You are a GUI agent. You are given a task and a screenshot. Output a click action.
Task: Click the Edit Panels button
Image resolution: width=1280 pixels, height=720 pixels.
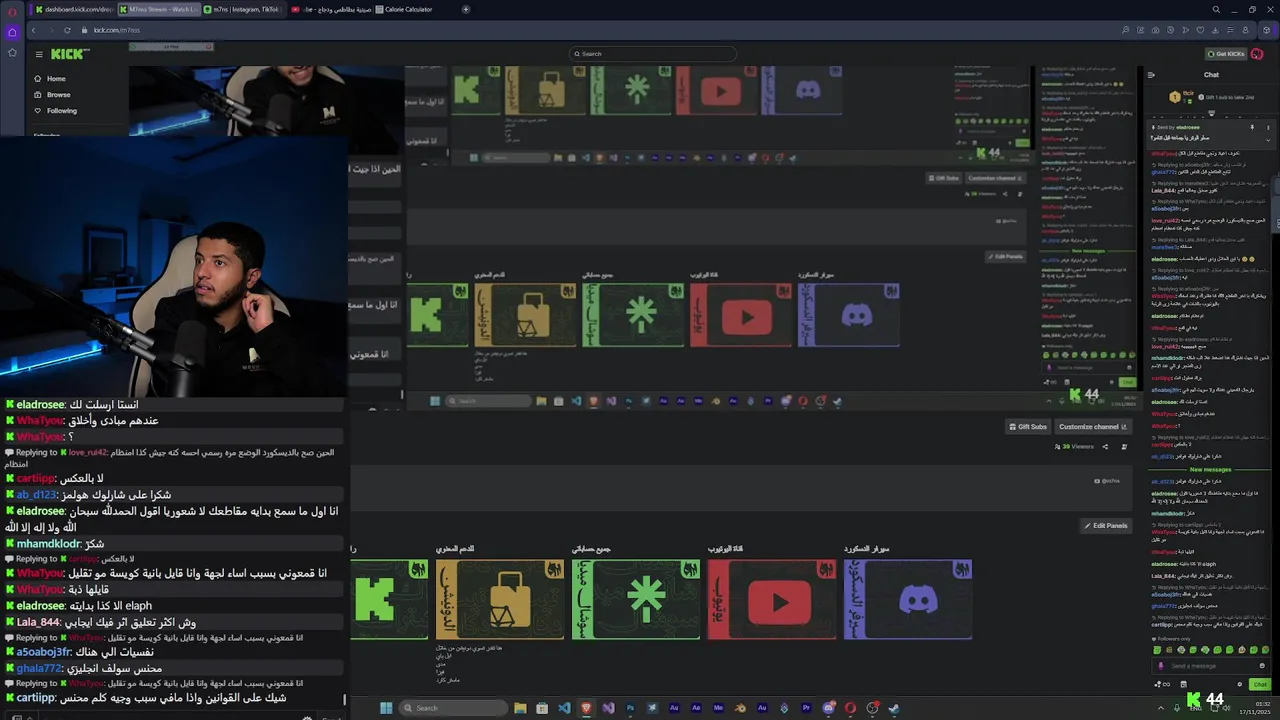tap(1106, 526)
